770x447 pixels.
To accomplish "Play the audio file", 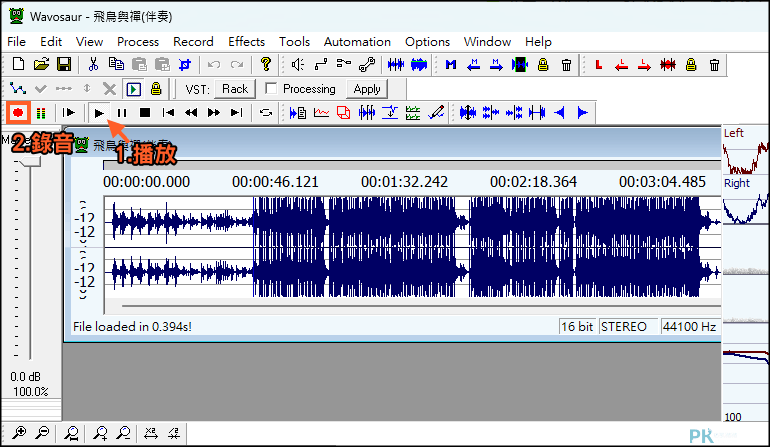I will [99, 113].
